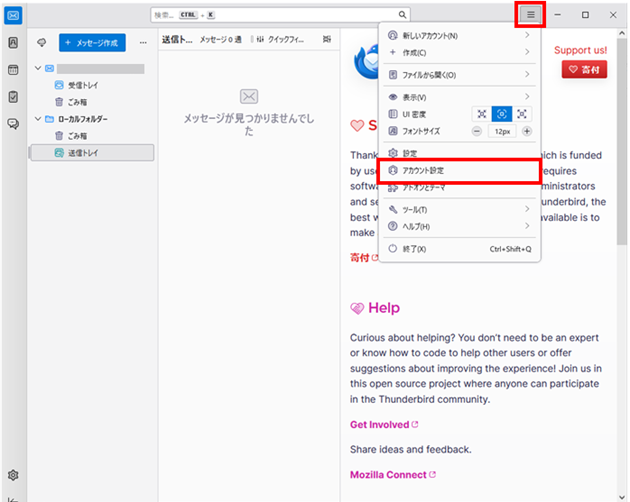
Task: Click the Get Messages cloud icon
Action: pyautogui.click(x=42, y=42)
